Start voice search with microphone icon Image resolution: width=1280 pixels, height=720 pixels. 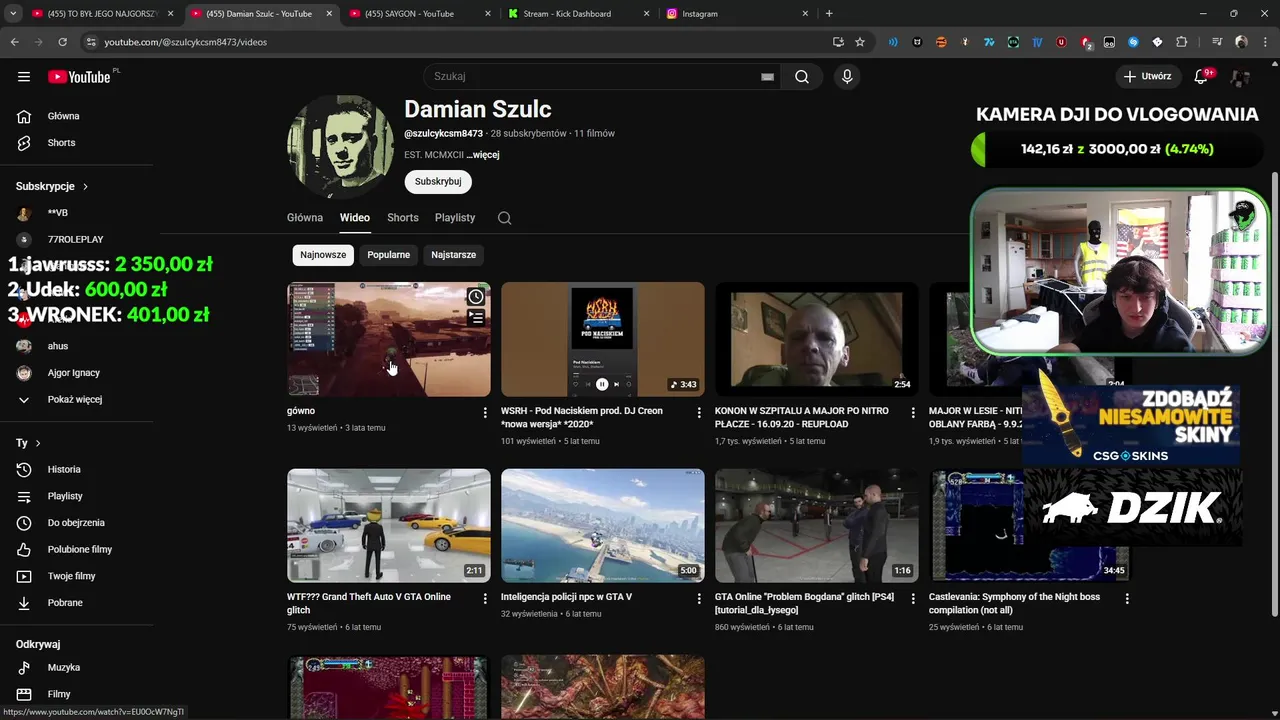tap(847, 77)
